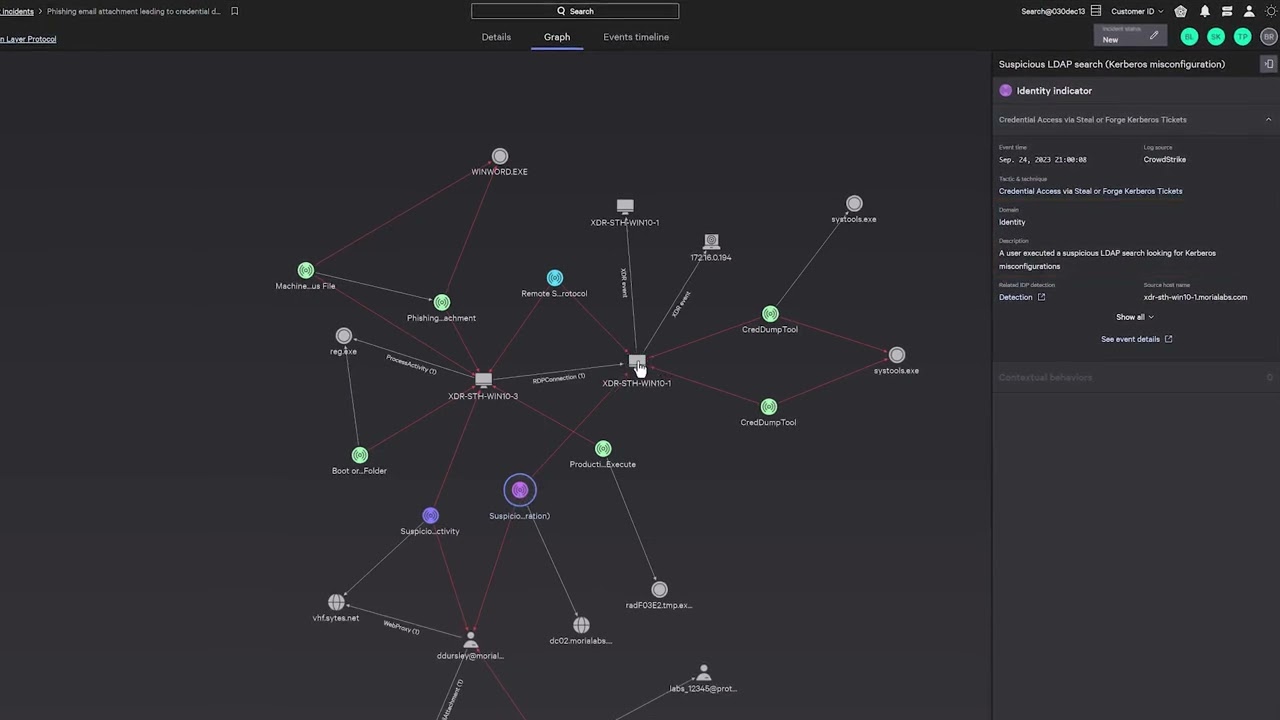This screenshot has height=720, width=1280.
Task: Select the 172.16.0.194 IP node
Action: pos(711,242)
